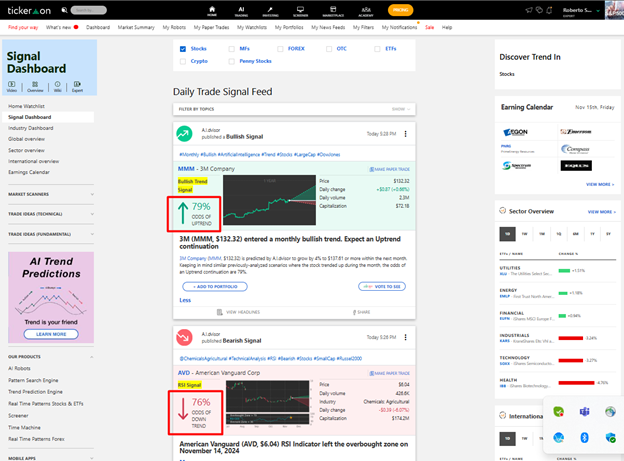624x461 pixels.
Task: Open Windows Security shield tray icon
Action: point(610,438)
